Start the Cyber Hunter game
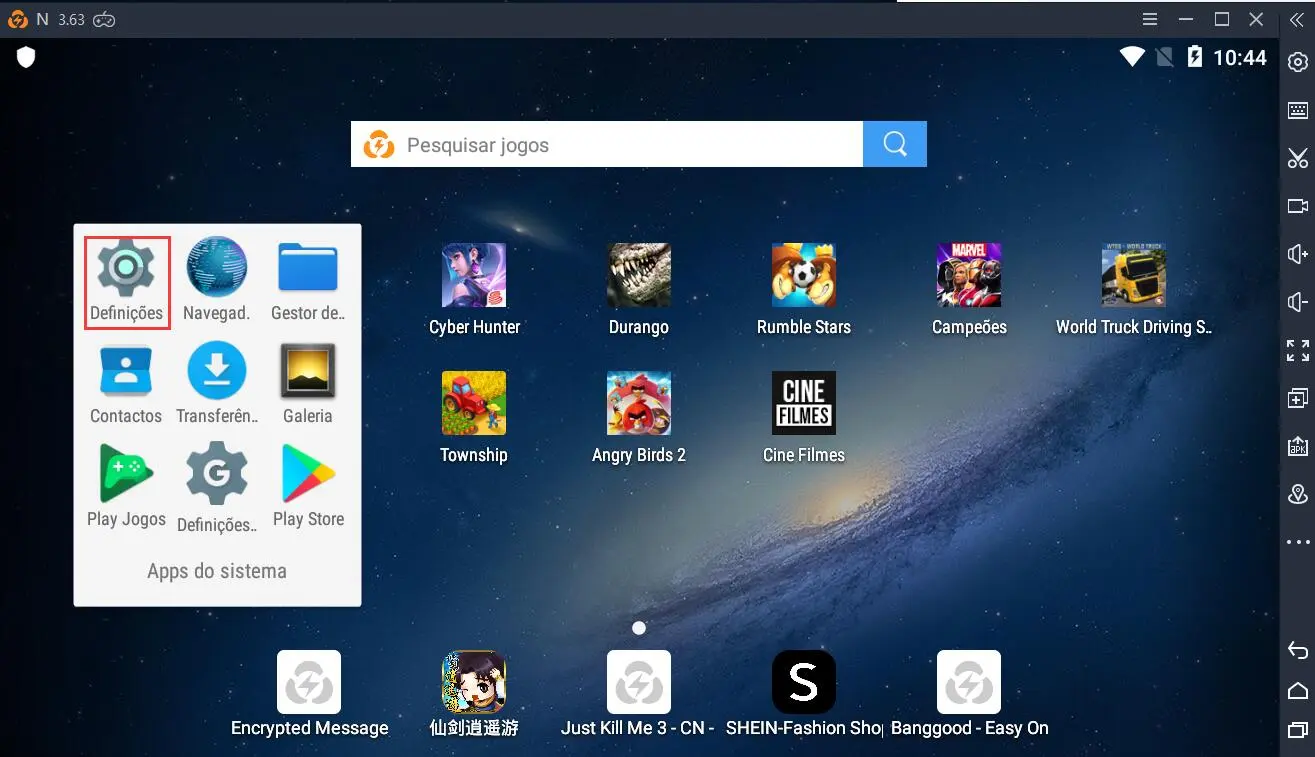Image resolution: width=1315 pixels, height=757 pixels. pyautogui.click(x=474, y=290)
